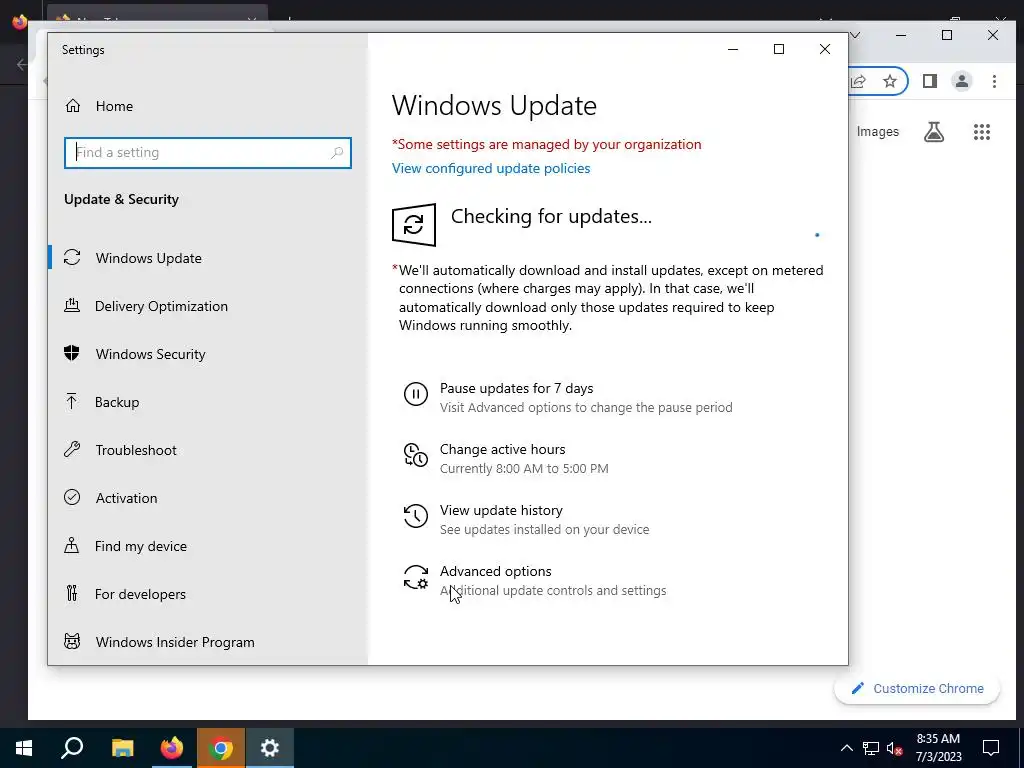The width and height of the screenshot is (1024, 768).
Task: Click View configured update policies link
Action: tap(490, 168)
